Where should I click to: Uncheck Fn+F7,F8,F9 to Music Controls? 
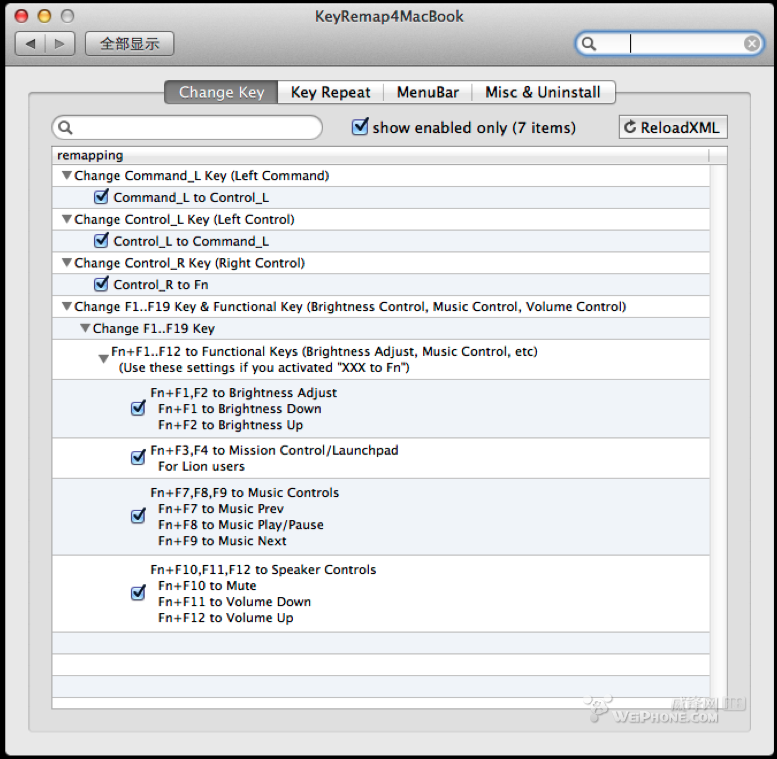pos(138,516)
